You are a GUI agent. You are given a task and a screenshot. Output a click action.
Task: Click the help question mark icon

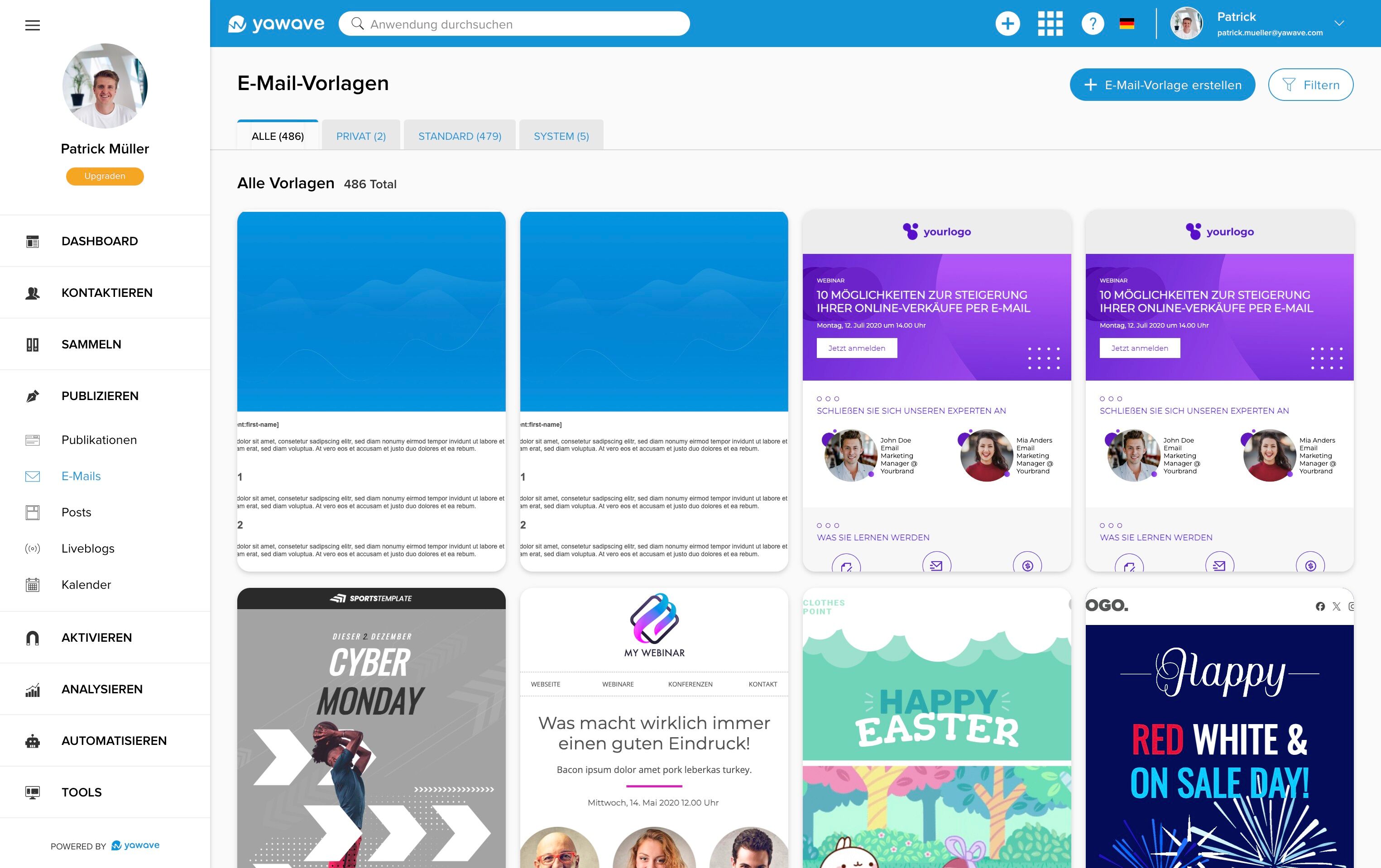1092,24
